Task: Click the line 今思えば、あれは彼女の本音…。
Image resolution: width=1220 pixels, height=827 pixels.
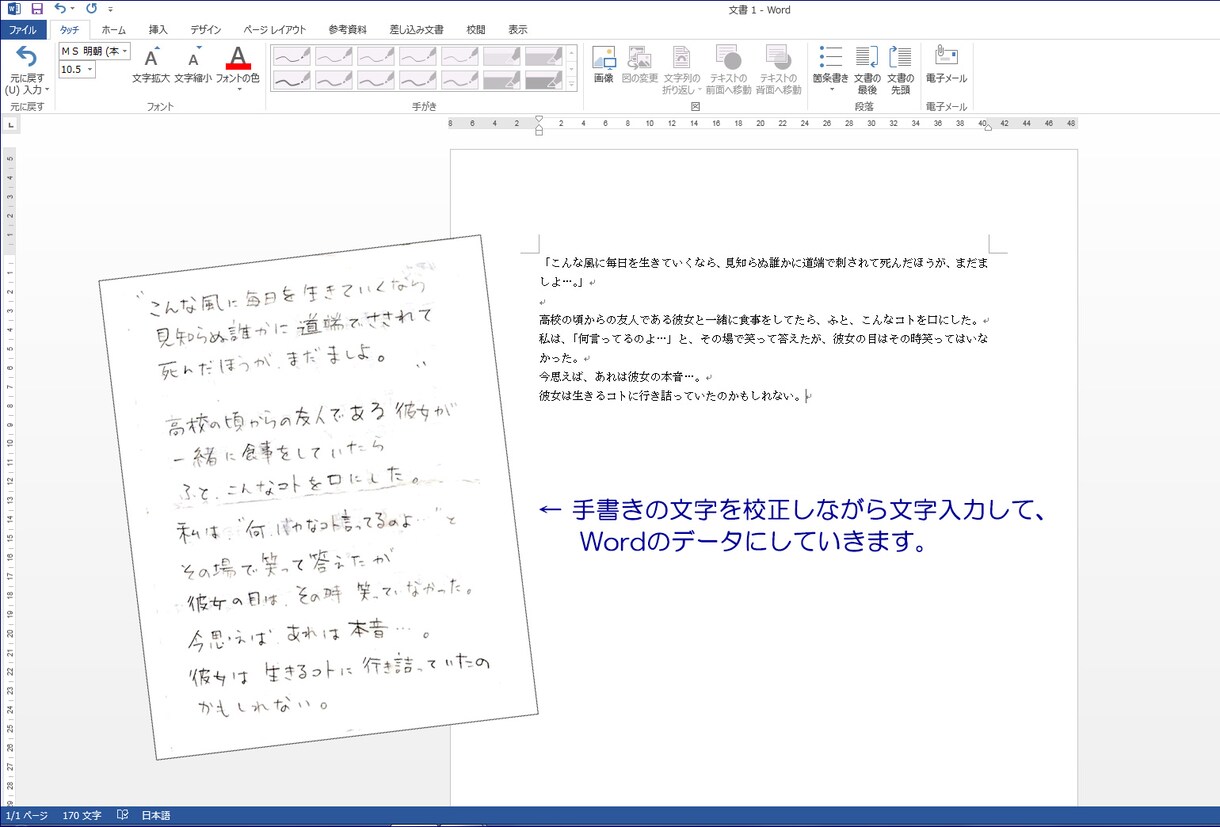Action: 622,377
